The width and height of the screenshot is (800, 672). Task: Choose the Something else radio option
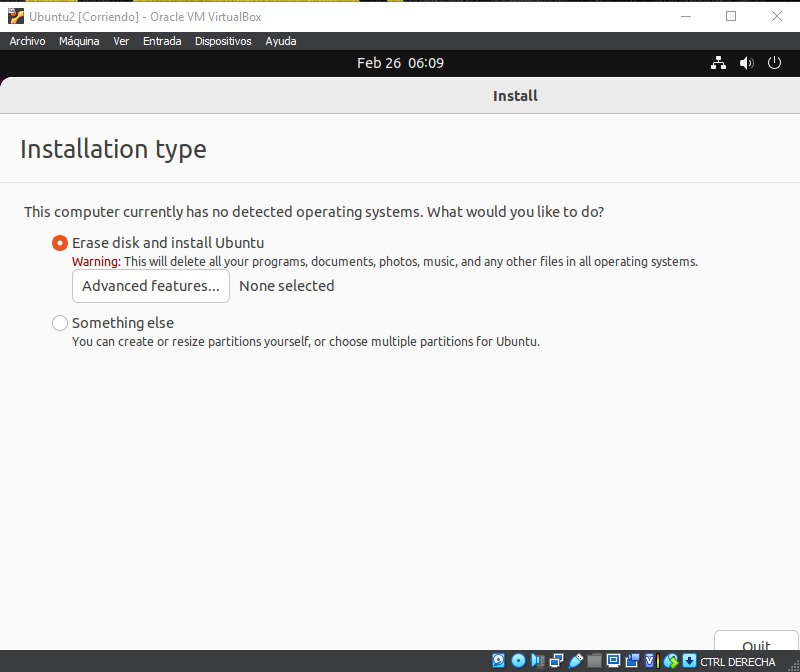[x=60, y=323]
